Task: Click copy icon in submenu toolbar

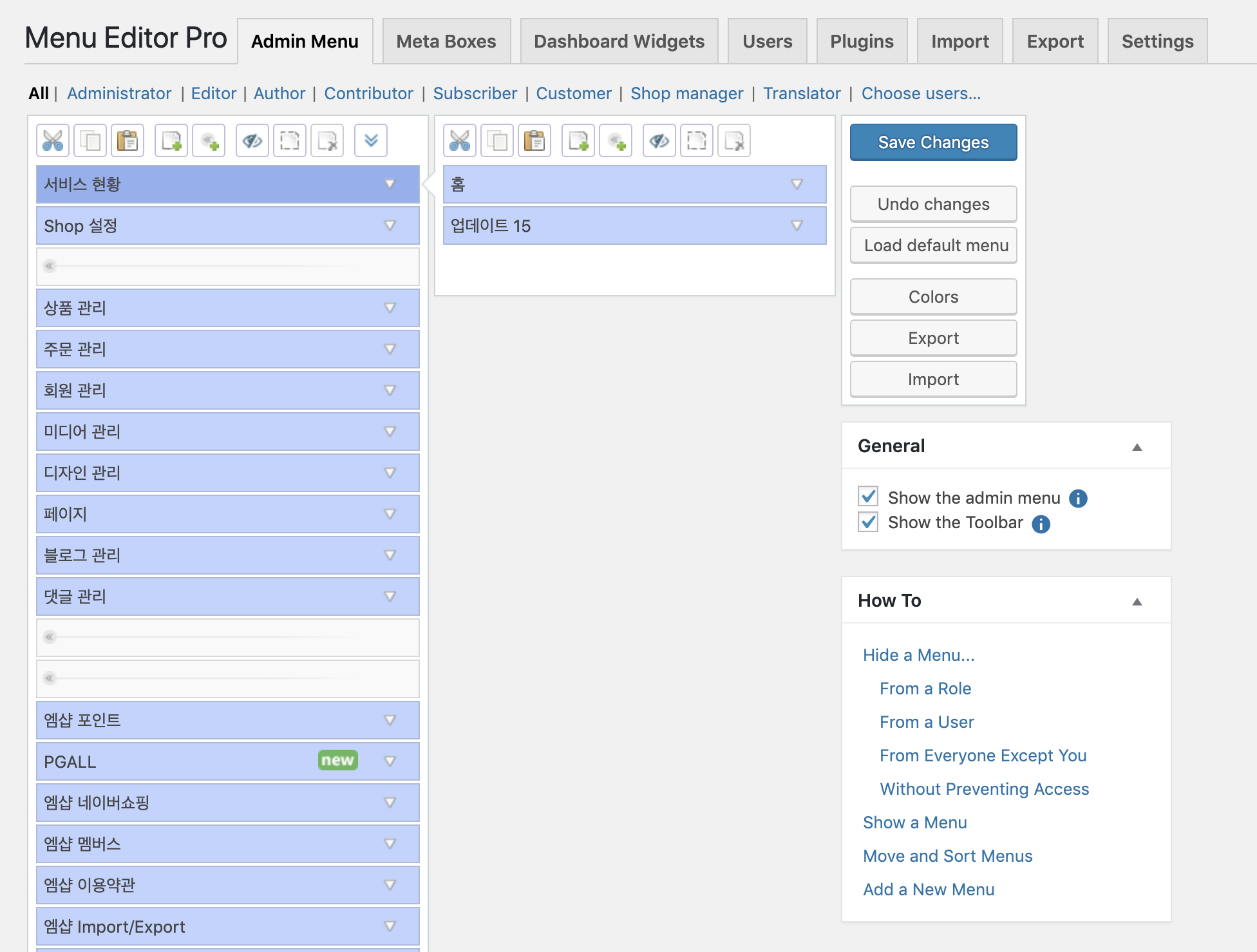Action: point(497,140)
